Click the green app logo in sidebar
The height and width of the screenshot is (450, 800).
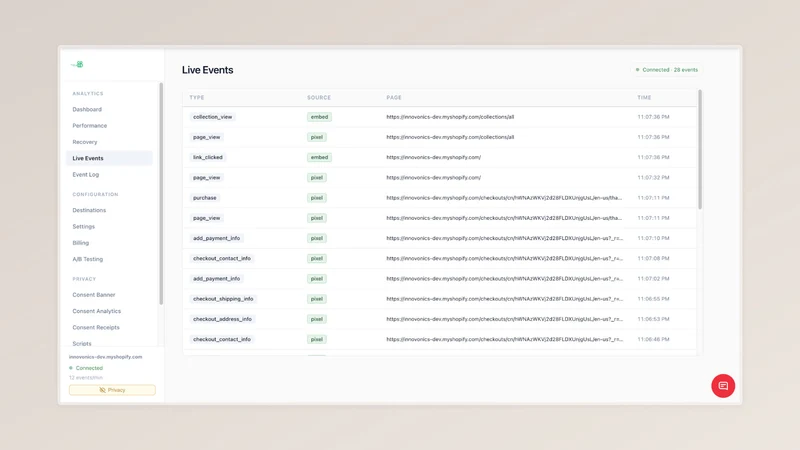(78, 64)
